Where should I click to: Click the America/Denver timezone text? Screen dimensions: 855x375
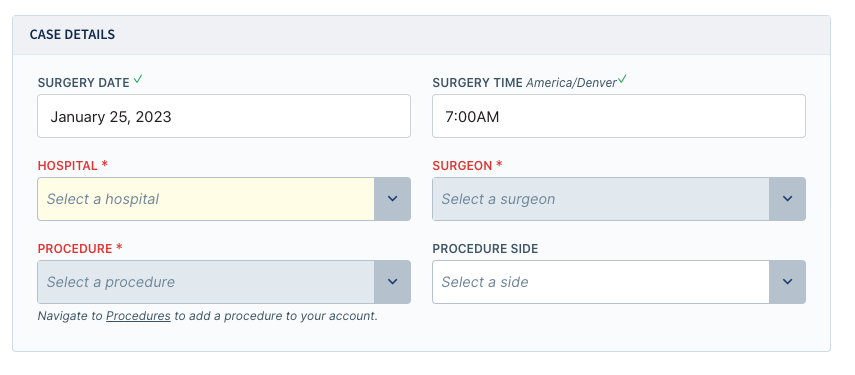[571, 83]
